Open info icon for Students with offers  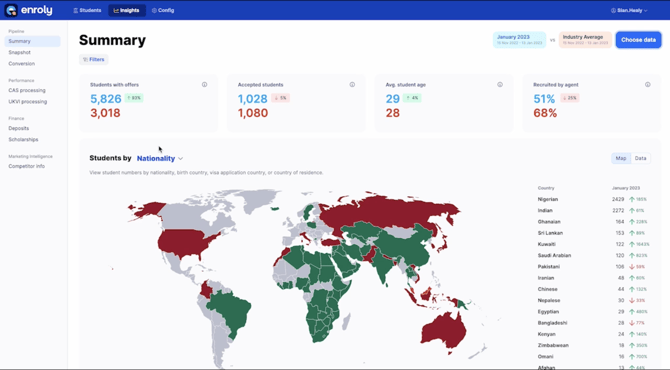click(204, 85)
